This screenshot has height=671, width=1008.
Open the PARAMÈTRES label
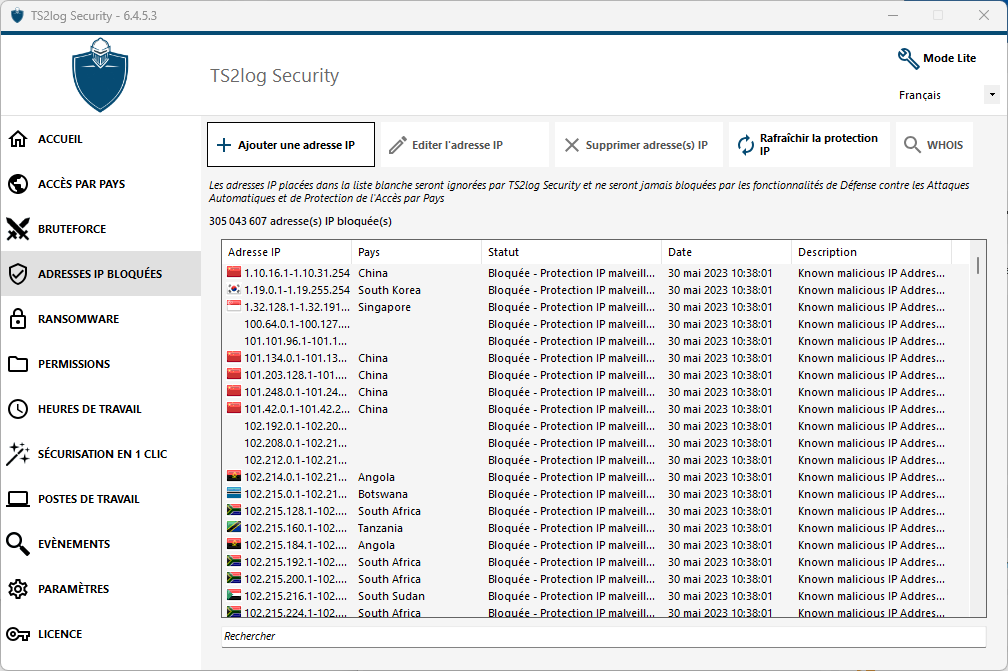pyautogui.click(x=73, y=589)
